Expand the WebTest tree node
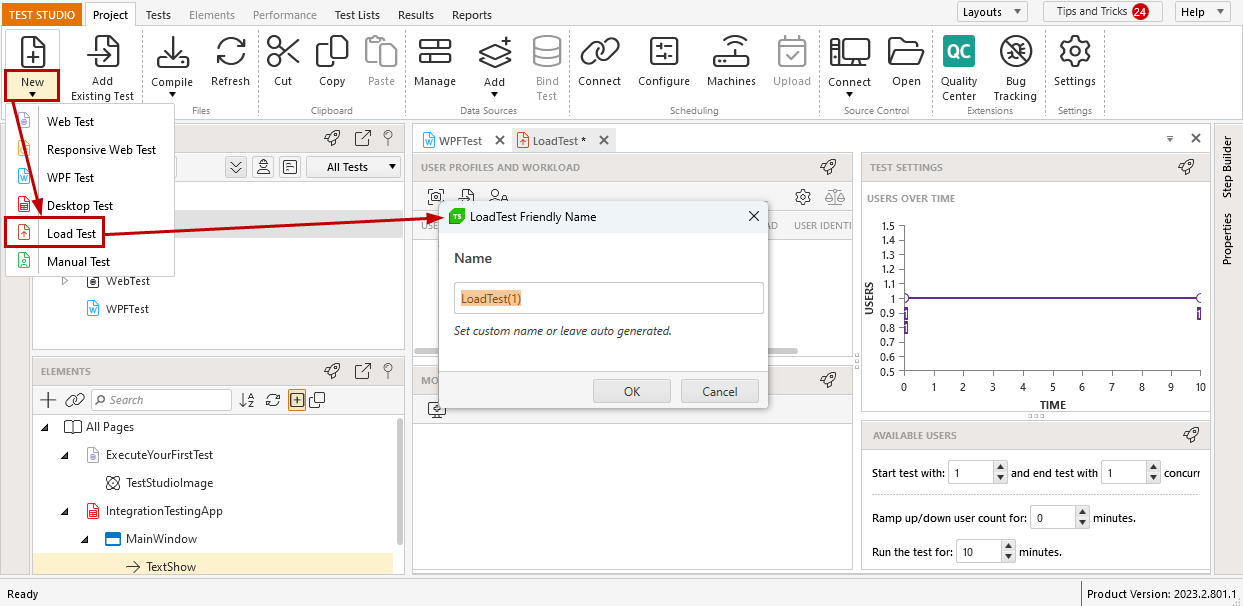The image size is (1243, 606). click(x=65, y=281)
